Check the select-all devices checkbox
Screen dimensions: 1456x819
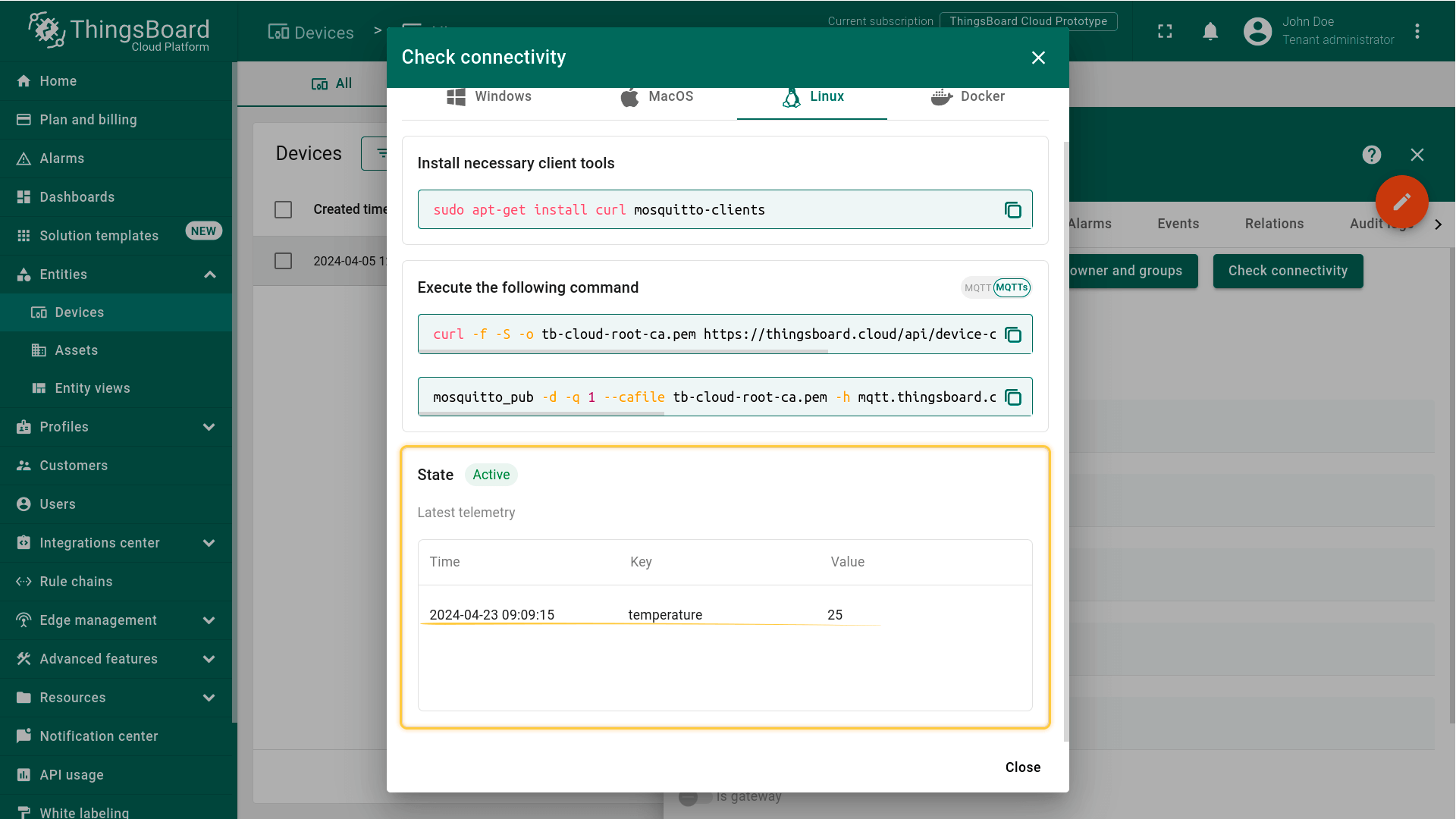click(283, 209)
